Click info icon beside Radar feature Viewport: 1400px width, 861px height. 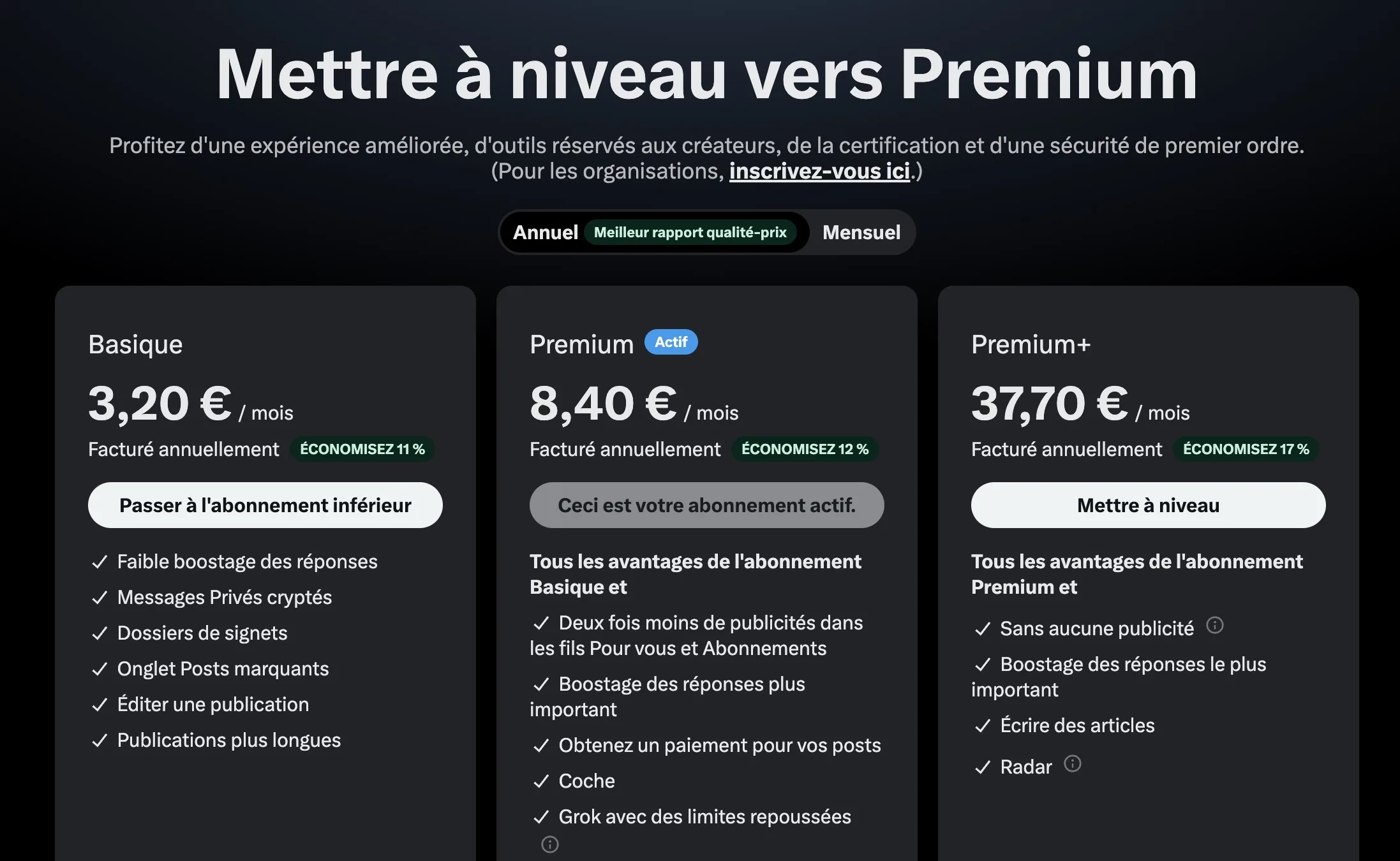coord(1073,763)
